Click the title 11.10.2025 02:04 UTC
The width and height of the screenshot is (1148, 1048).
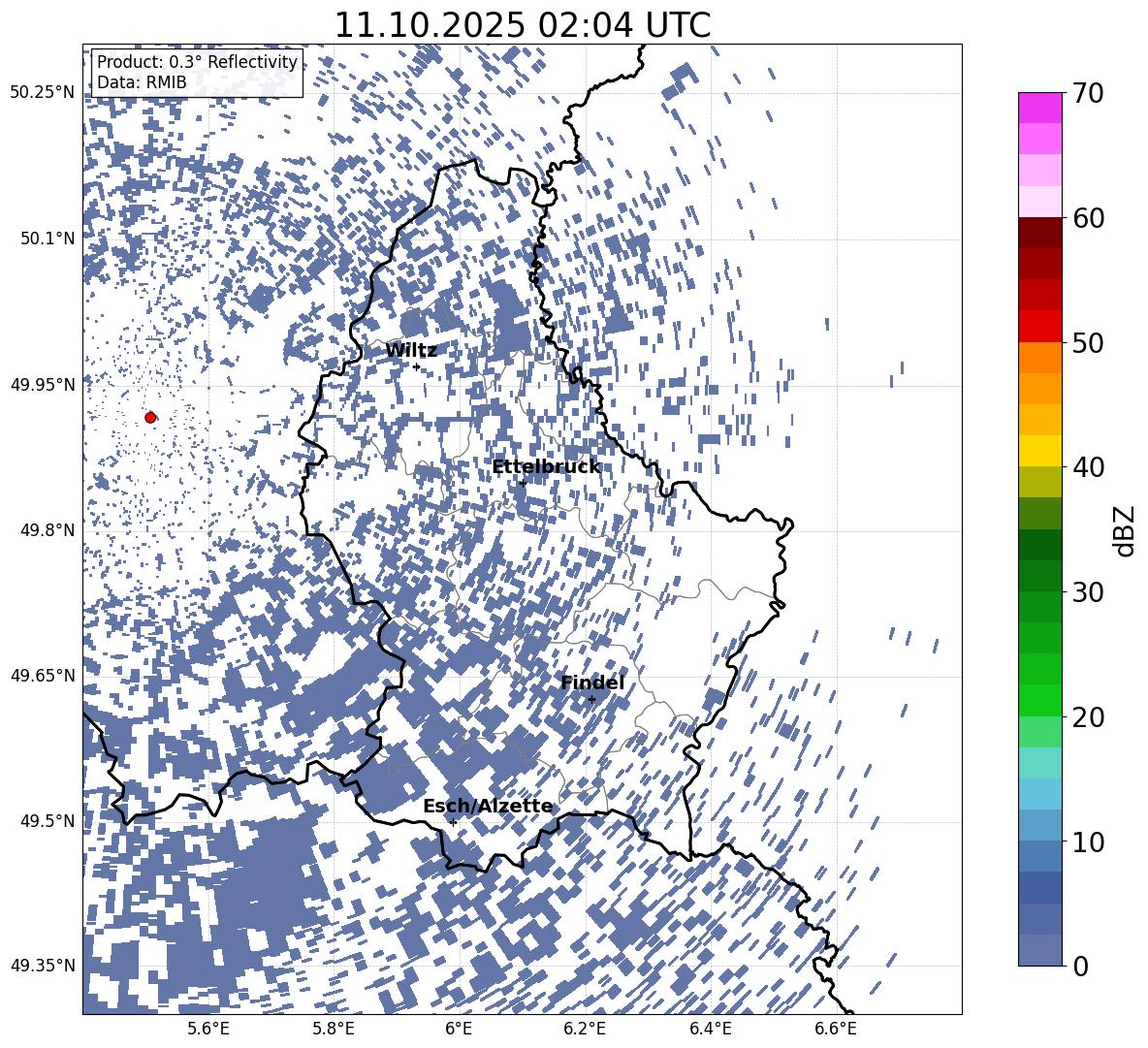coord(523,25)
